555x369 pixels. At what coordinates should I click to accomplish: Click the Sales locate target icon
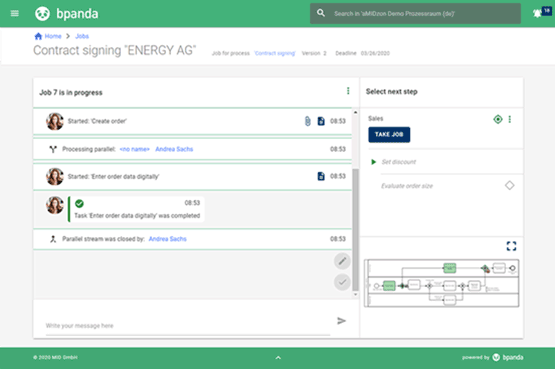[498, 119]
